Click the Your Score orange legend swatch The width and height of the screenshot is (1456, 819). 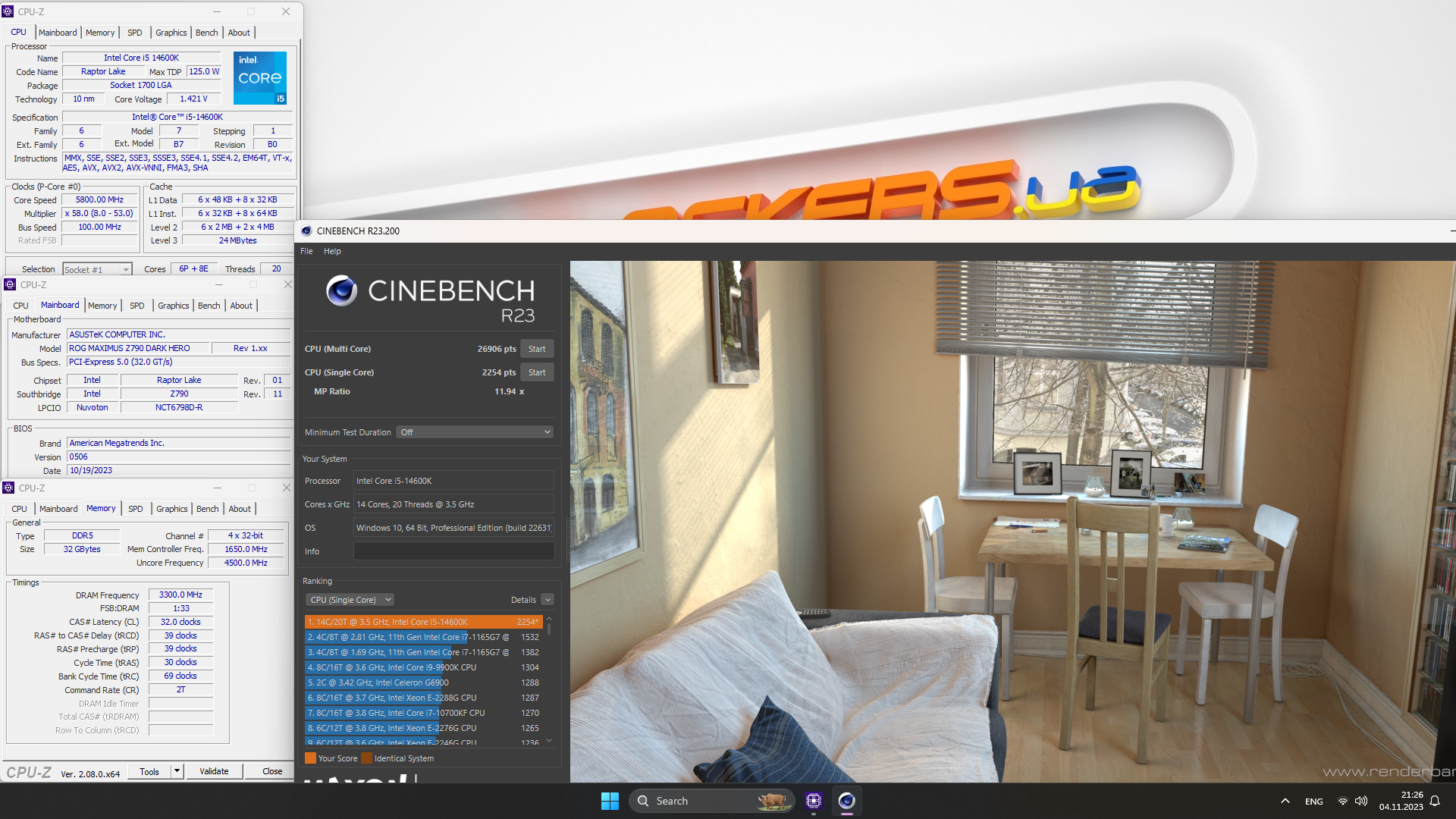(310, 758)
